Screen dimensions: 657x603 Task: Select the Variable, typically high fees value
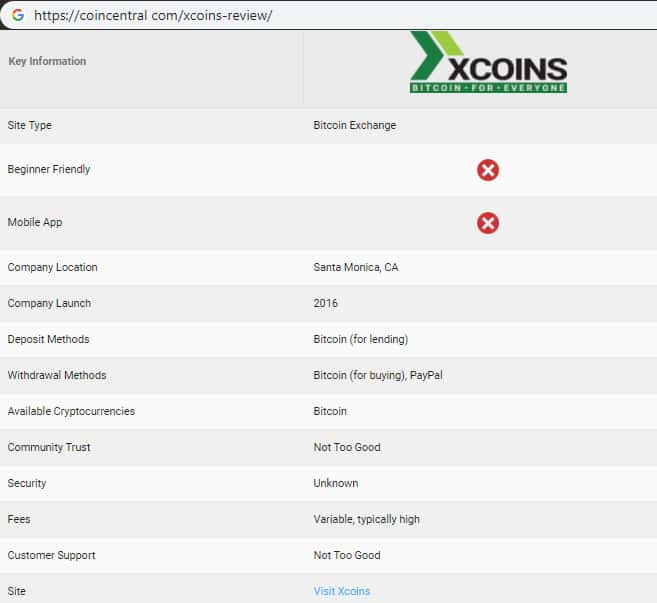(367, 519)
